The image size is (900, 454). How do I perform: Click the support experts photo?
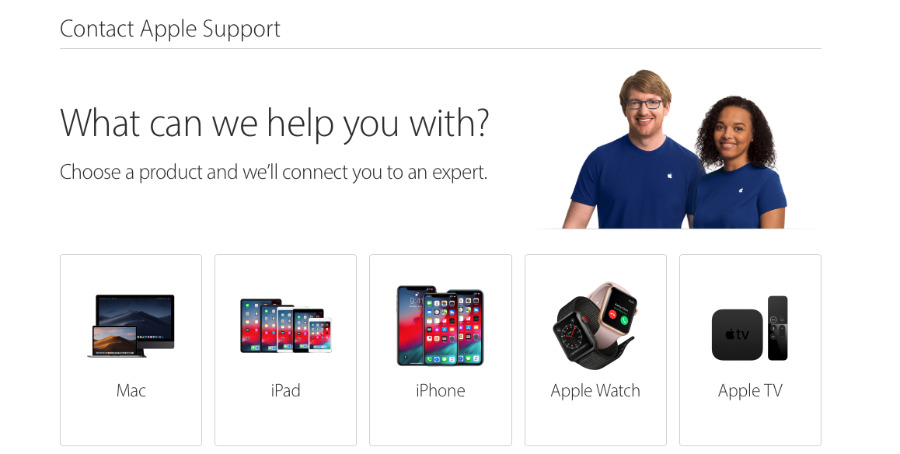click(675, 149)
